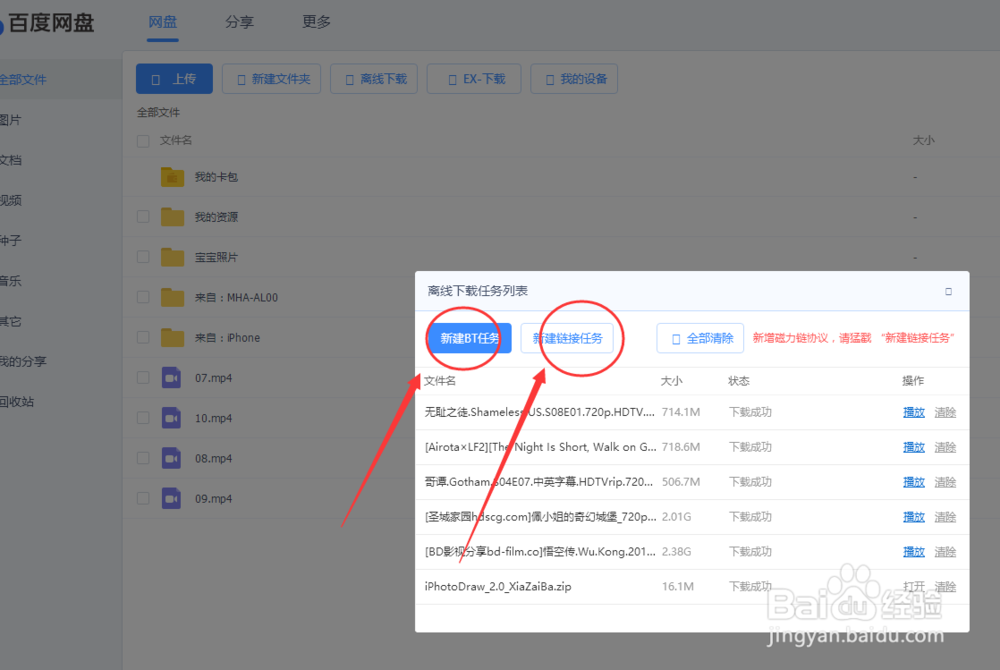Screen dimensions: 1000x670
Task: Select the 07.mp4 checkbox
Action: [x=143, y=377]
